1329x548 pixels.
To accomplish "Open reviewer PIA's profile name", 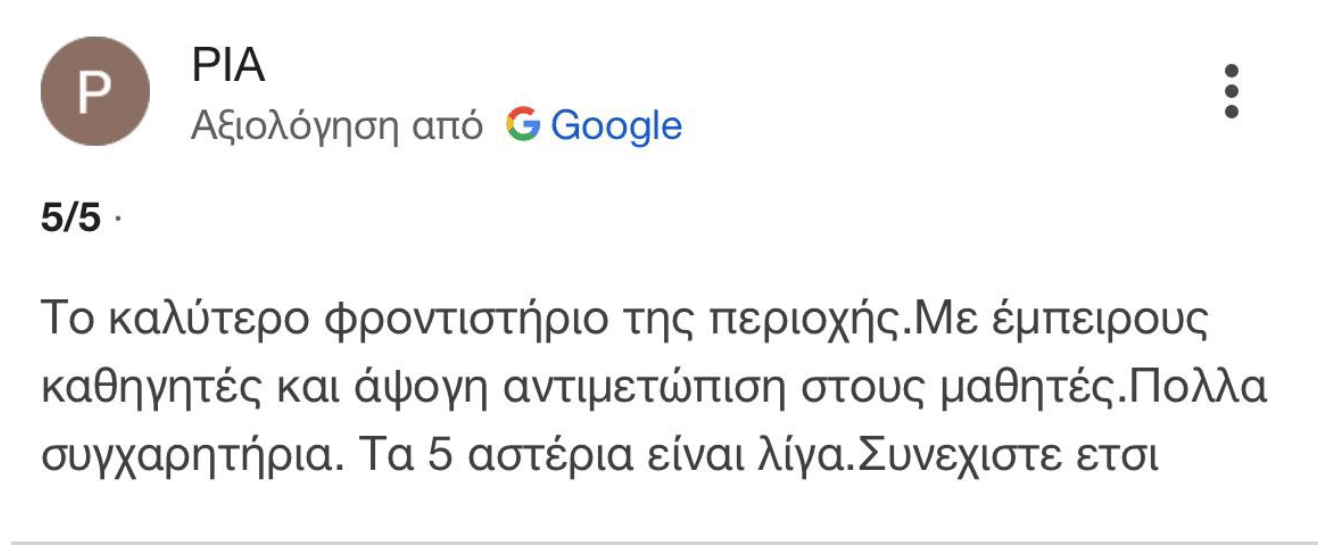I will tap(228, 68).
